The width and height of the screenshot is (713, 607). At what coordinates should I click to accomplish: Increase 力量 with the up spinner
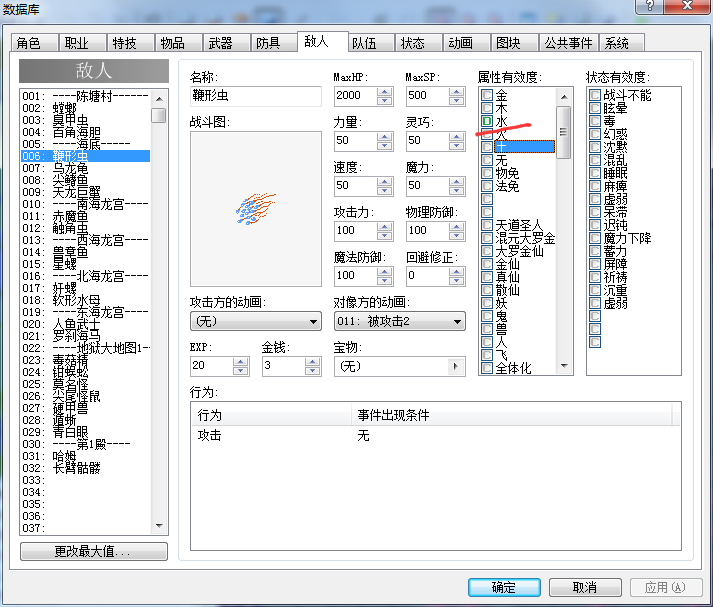385,136
